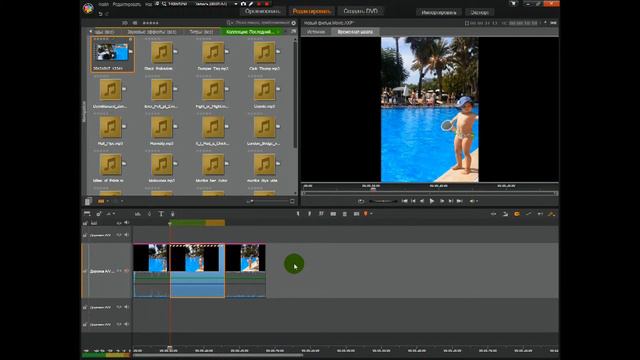This screenshot has width=640, height=360.
Task: Click the library search input field
Action: point(259,23)
